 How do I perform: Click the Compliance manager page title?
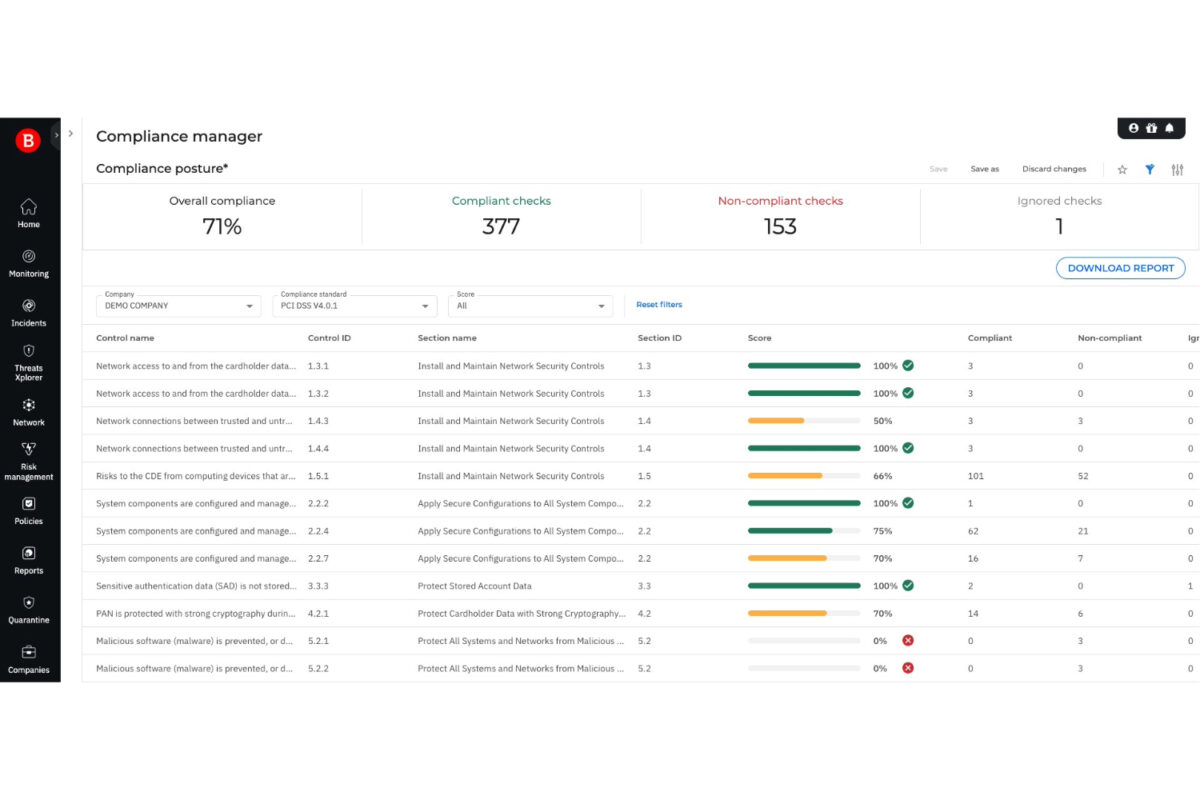click(179, 137)
